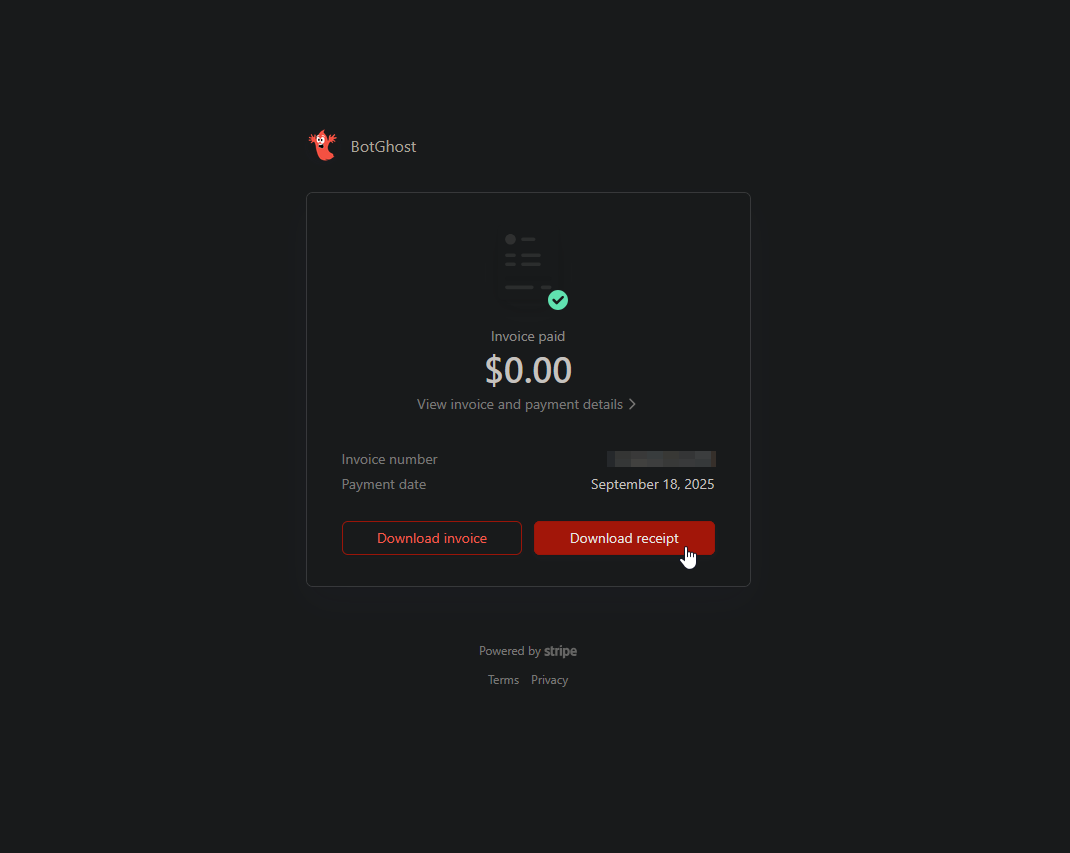Click the invoice document illustration icon
The width and height of the screenshot is (1070, 853).
point(528,269)
